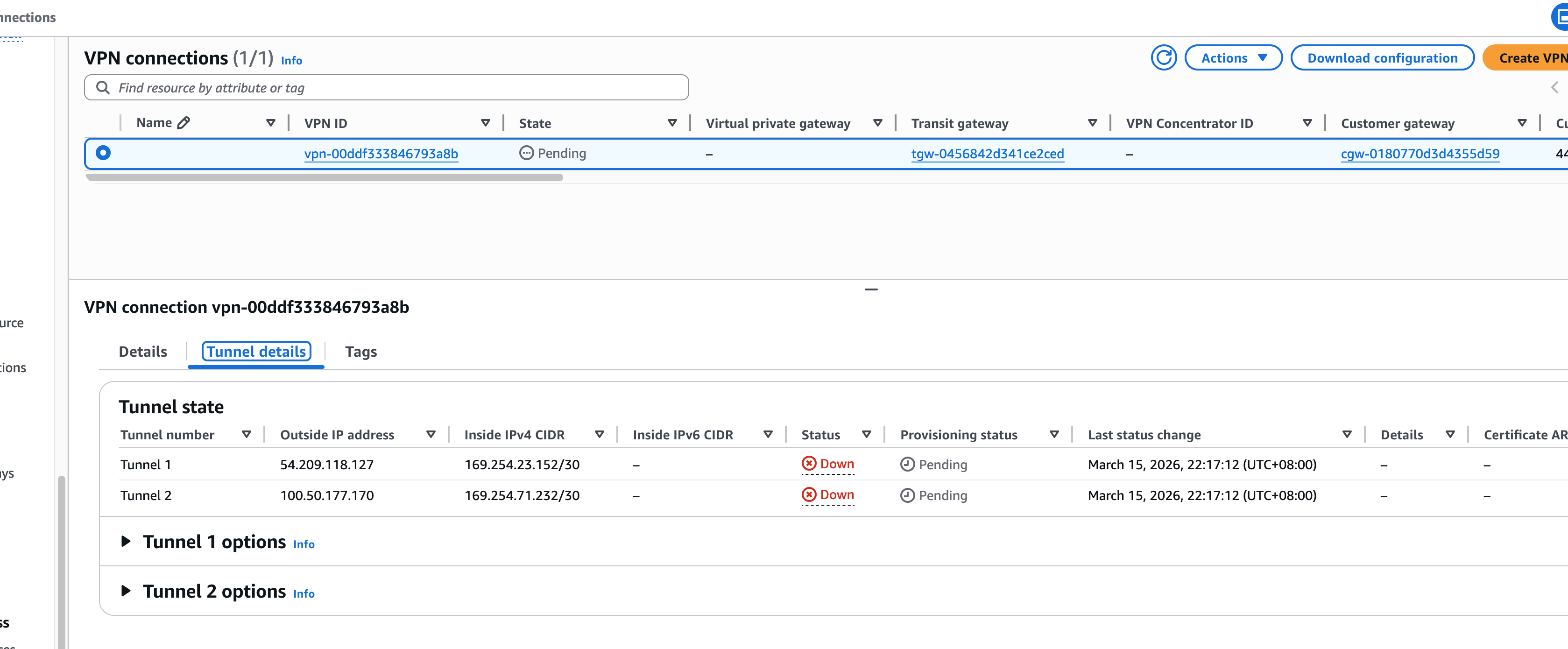Open the cgw-0180770d3d4355d59 customer gateway link
This screenshot has width=1568, height=649.
(x=1420, y=154)
